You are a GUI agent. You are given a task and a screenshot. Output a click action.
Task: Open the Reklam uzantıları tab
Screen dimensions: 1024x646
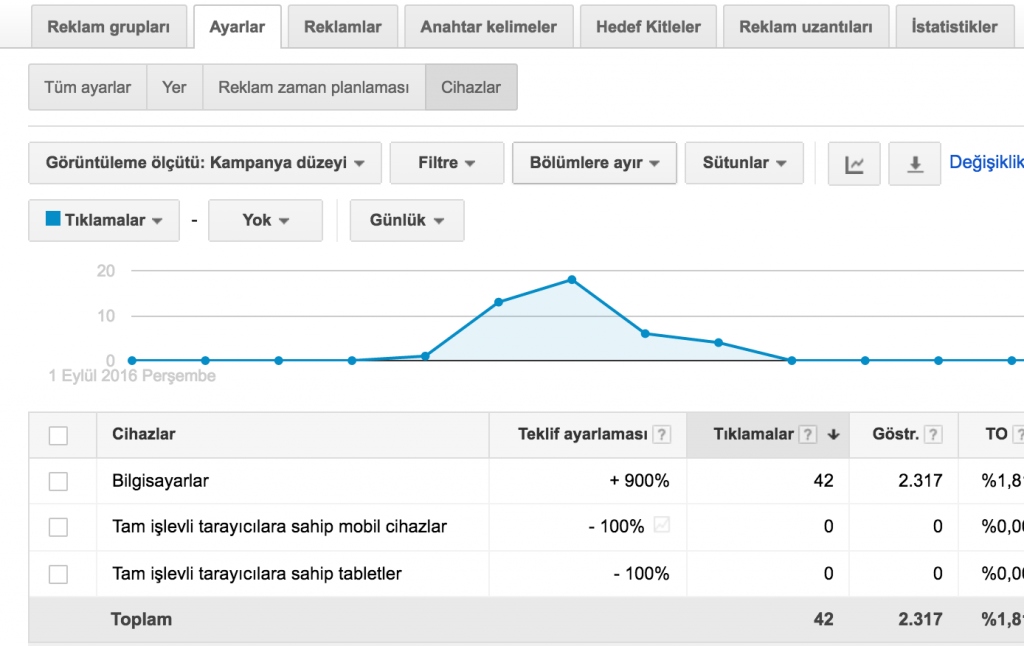[806, 27]
